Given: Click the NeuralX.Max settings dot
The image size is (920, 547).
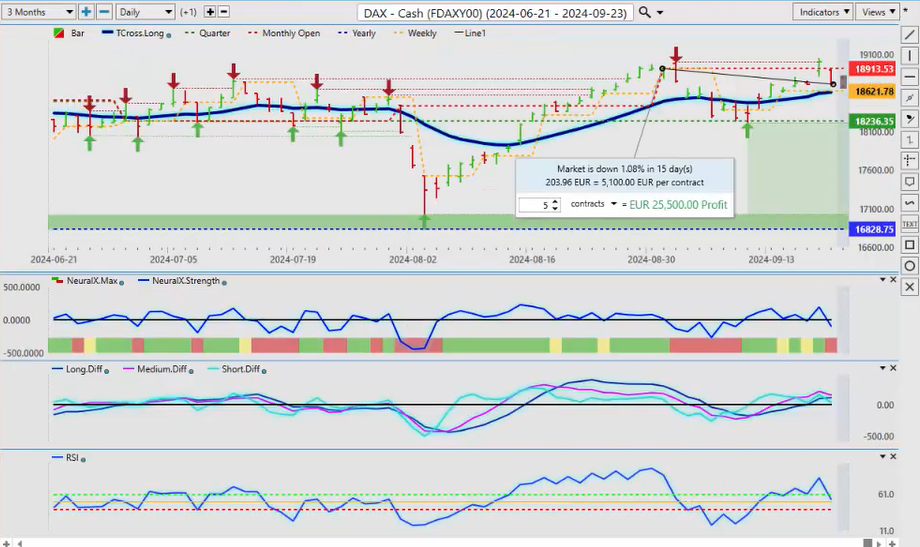Looking at the screenshot, I should click(x=121, y=282).
